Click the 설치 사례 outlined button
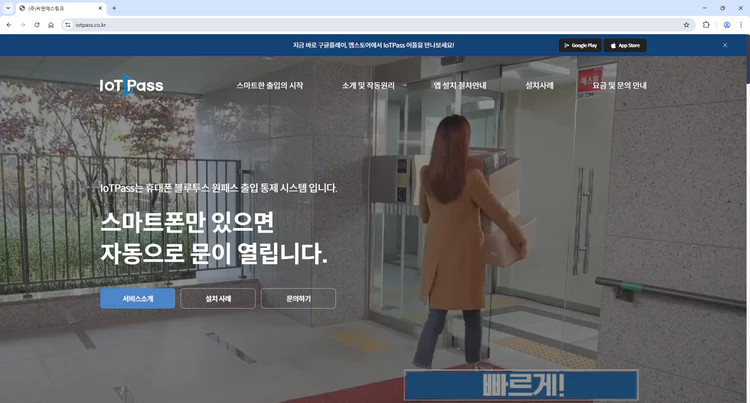750x403 pixels. (218, 299)
